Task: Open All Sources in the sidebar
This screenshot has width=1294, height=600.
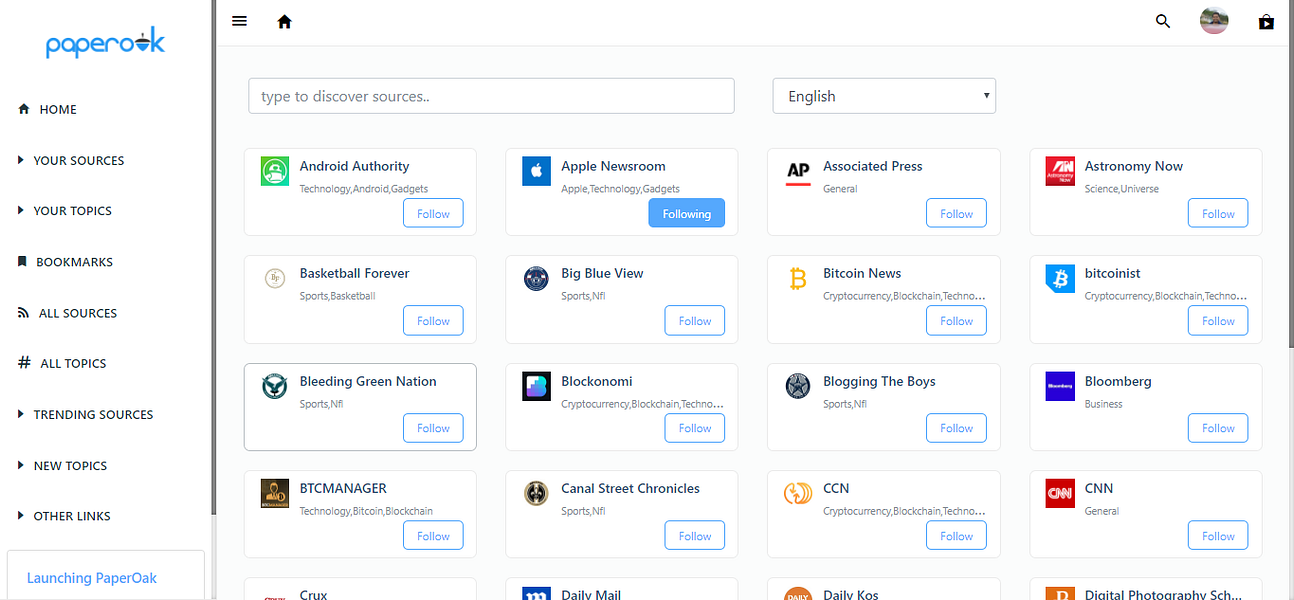Action: click(68, 313)
